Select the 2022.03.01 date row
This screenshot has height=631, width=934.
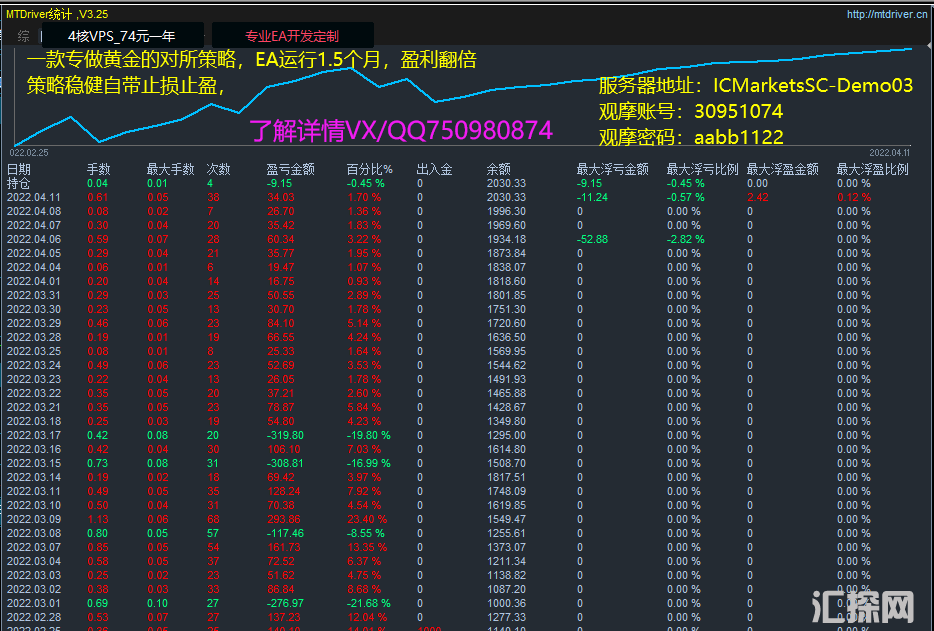coord(33,604)
